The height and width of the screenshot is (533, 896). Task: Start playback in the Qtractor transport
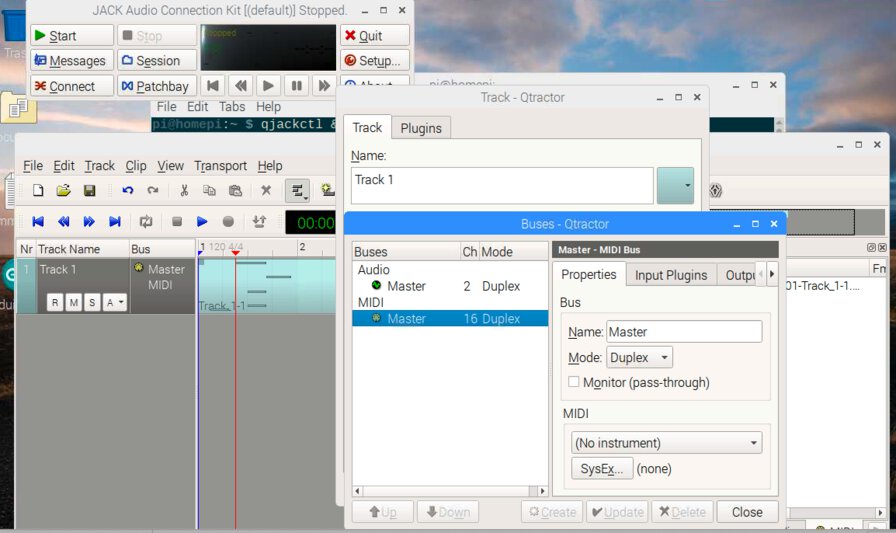(x=202, y=222)
